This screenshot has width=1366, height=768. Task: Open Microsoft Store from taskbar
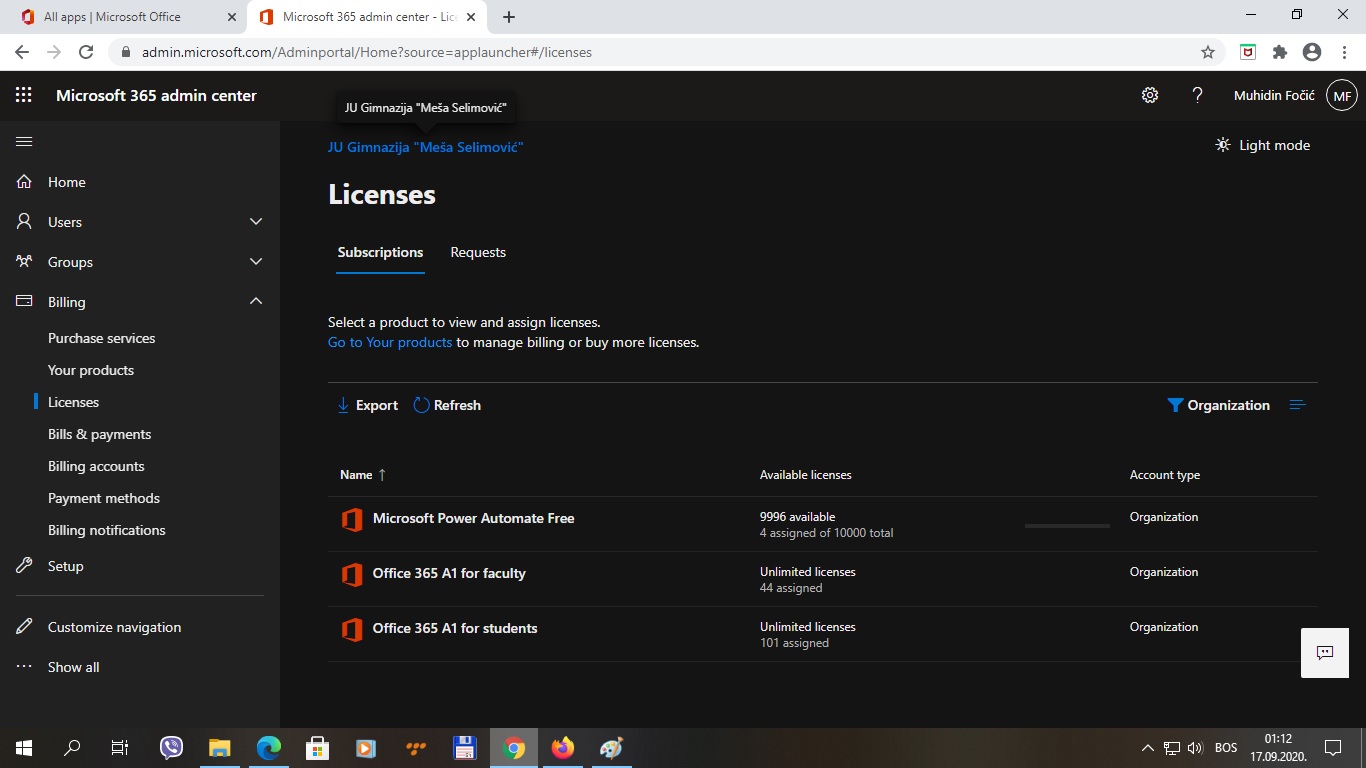coord(318,748)
